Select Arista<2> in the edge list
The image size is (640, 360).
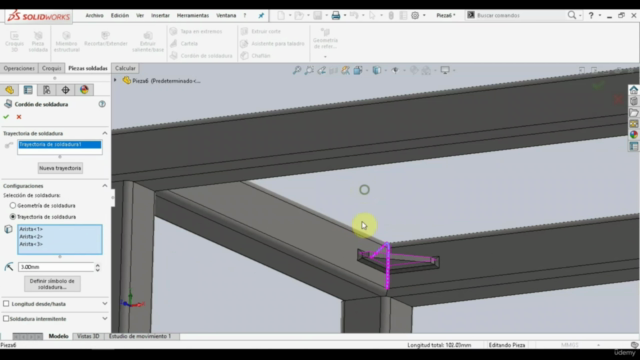click(31, 236)
